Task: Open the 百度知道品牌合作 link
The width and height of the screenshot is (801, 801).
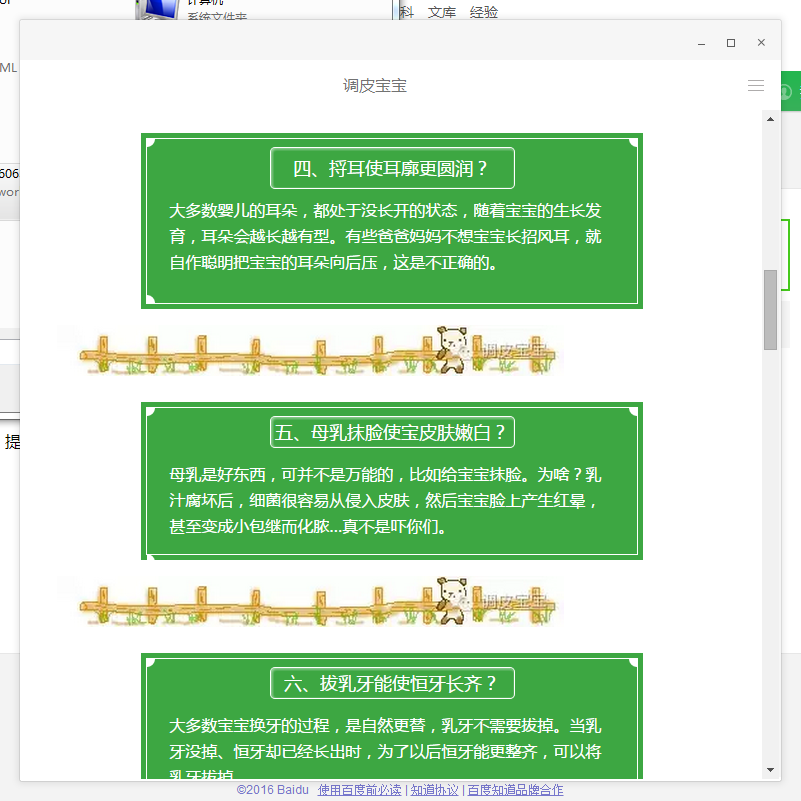Action: tap(515, 790)
